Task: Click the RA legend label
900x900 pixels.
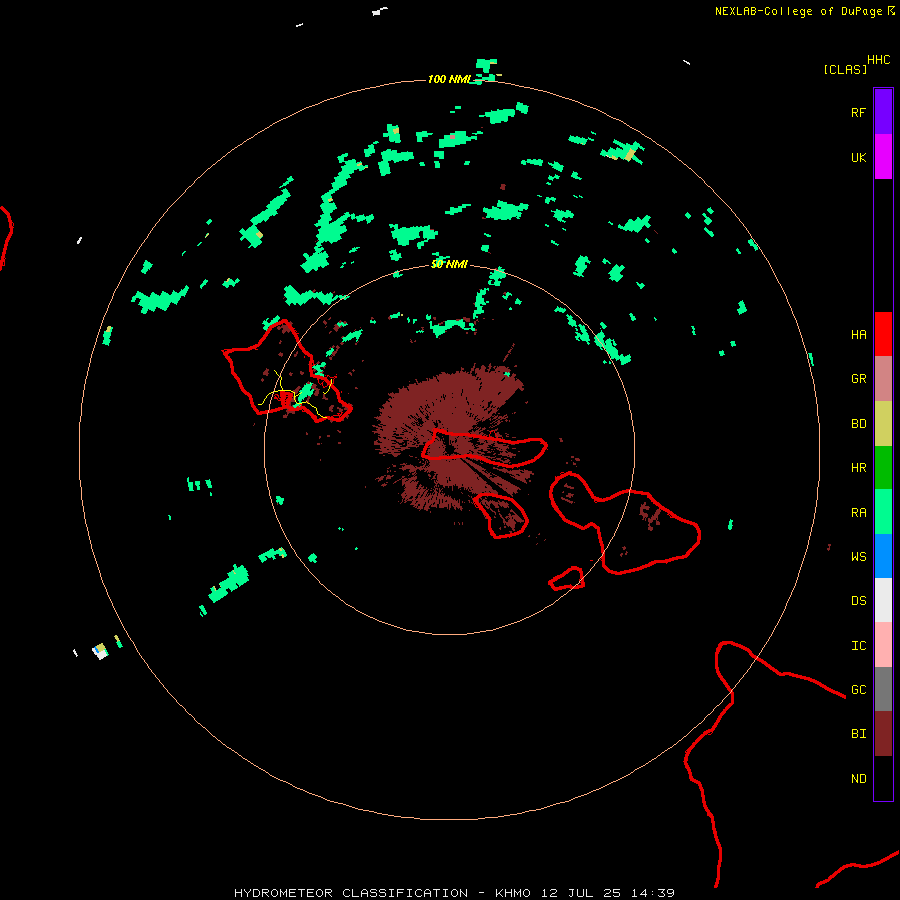Action: click(x=858, y=513)
